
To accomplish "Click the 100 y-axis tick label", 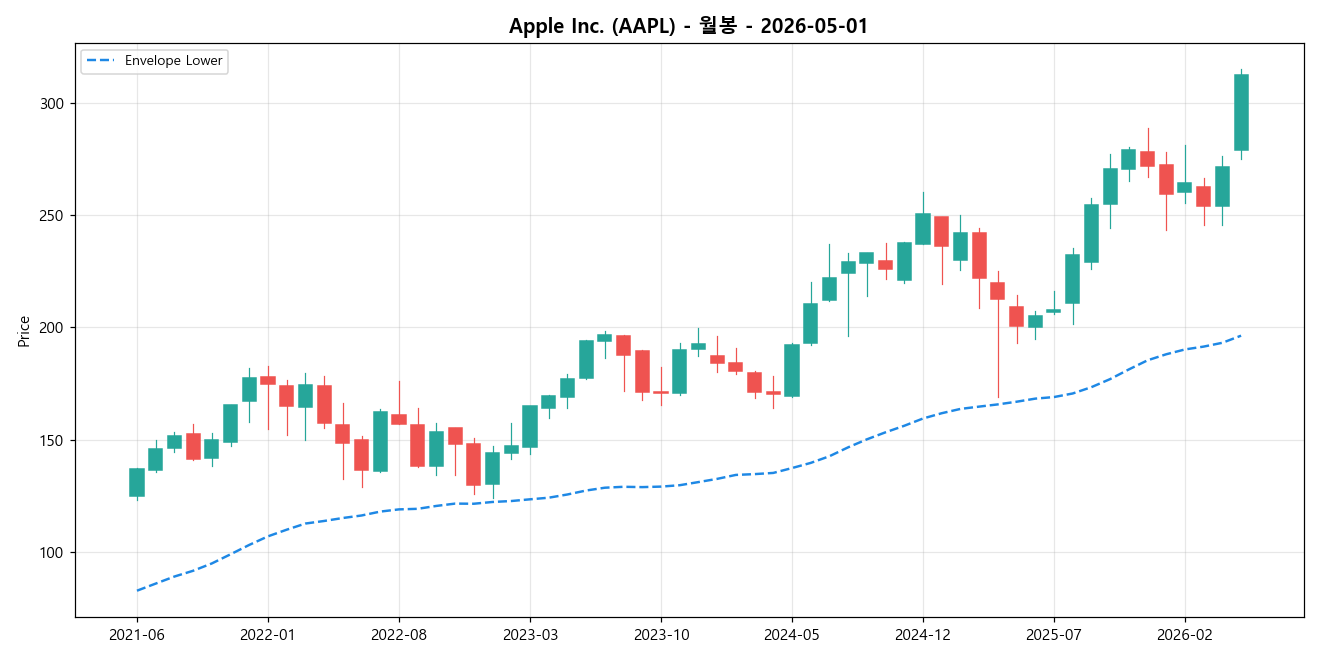I will click(x=54, y=553).
